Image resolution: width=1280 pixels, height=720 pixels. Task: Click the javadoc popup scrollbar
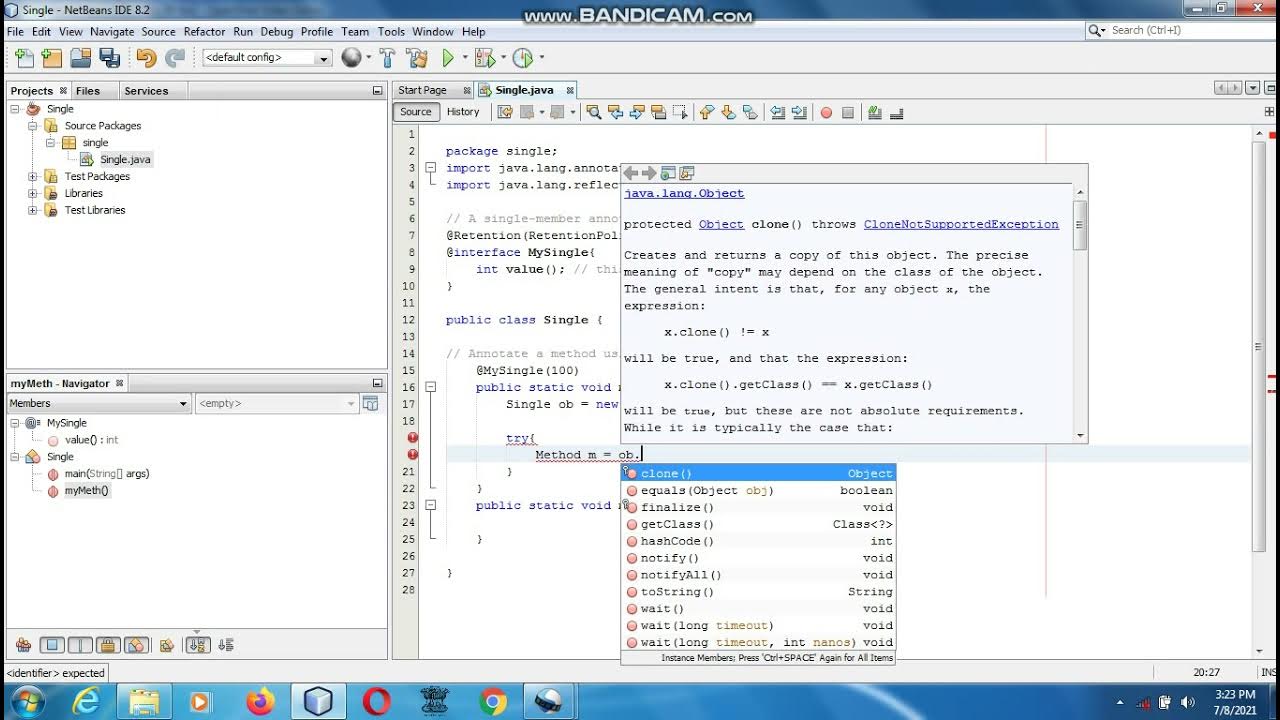click(x=1080, y=225)
